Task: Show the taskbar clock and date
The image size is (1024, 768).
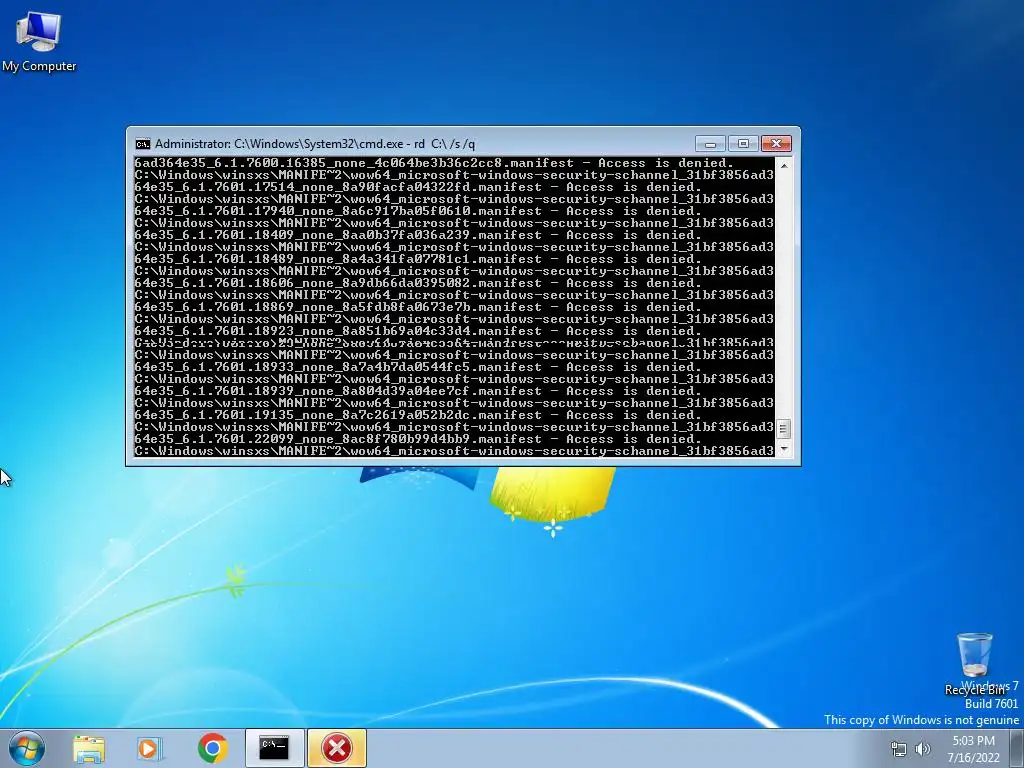Action: [x=973, y=749]
